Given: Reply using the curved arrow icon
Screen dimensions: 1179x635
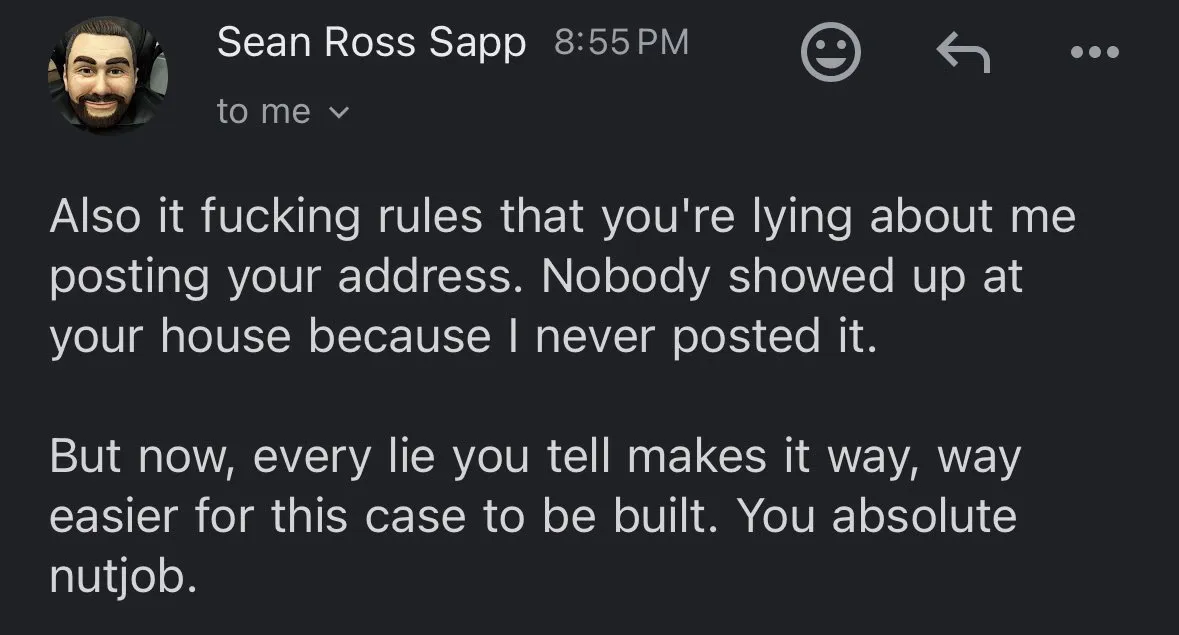Looking at the screenshot, I should [x=963, y=52].
